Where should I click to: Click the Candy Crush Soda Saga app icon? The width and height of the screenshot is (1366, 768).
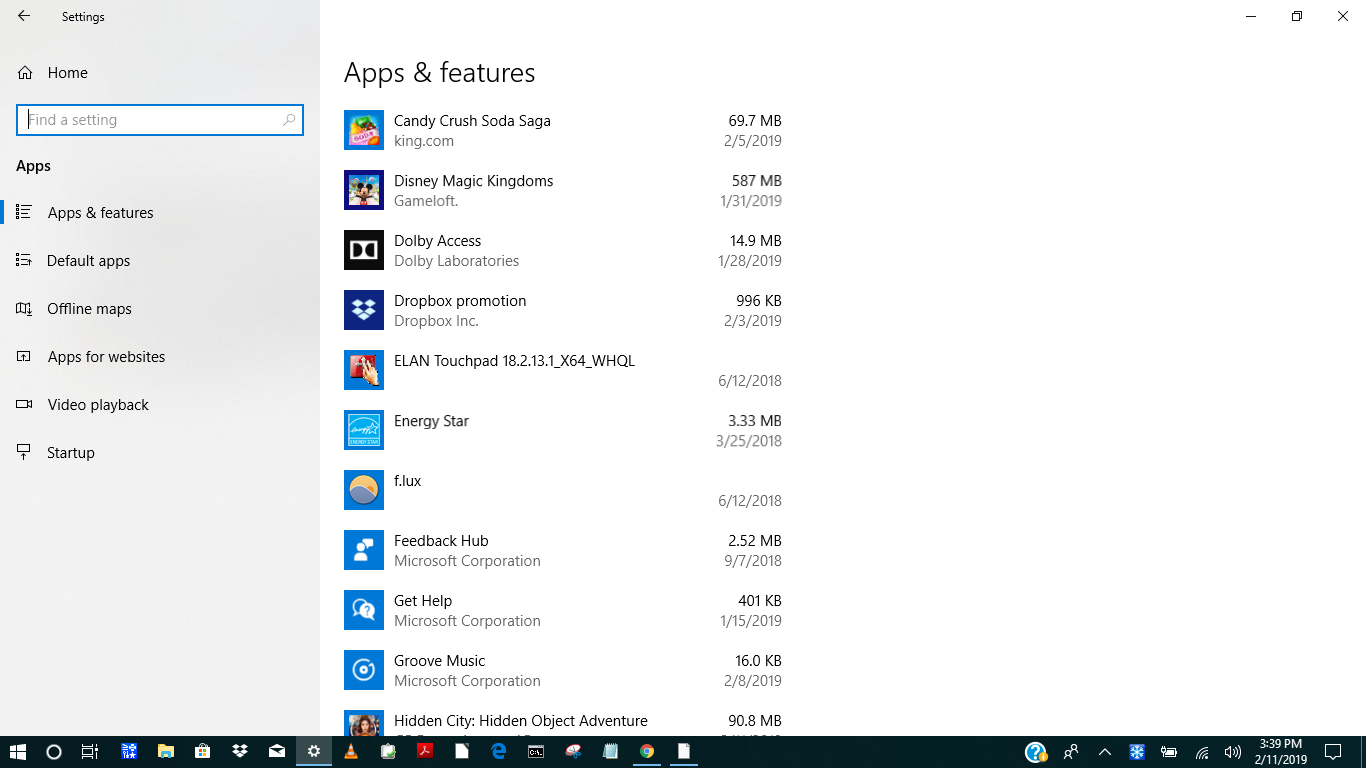click(364, 130)
